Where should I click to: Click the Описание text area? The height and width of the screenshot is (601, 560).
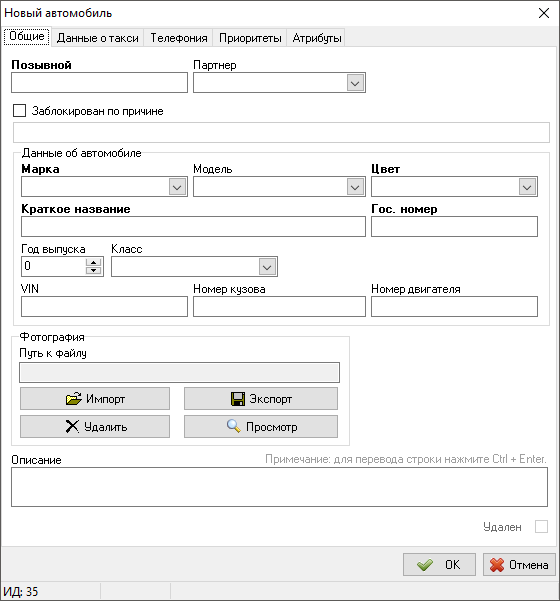pos(279,487)
